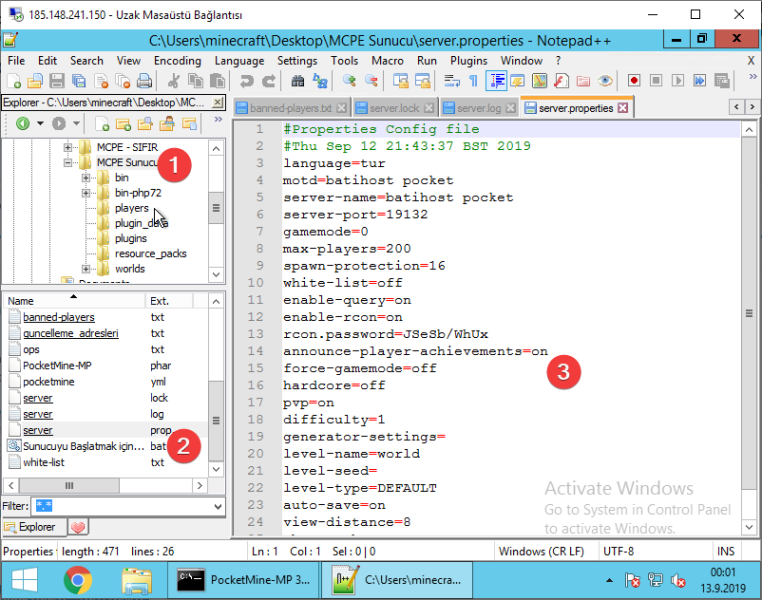
Task: Click the Explorer panel New Folder icon
Action: pyautogui.click(x=123, y=124)
